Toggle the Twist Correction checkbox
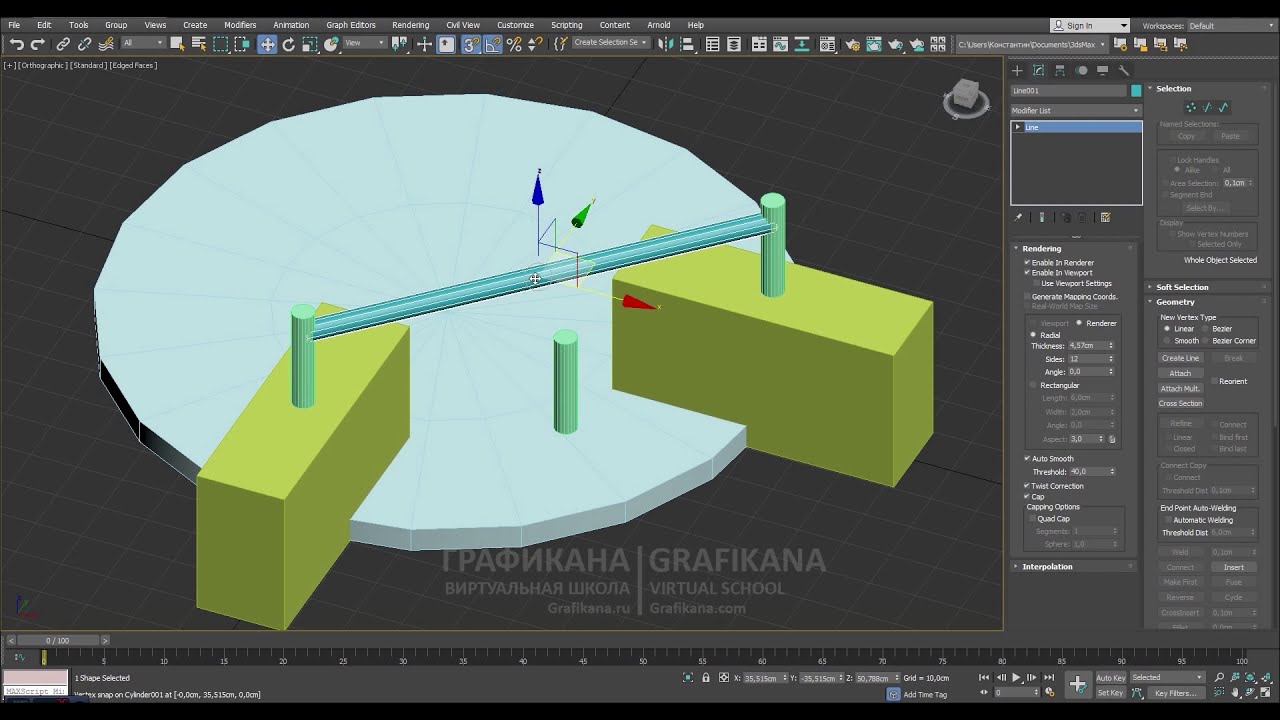 [x=1027, y=486]
